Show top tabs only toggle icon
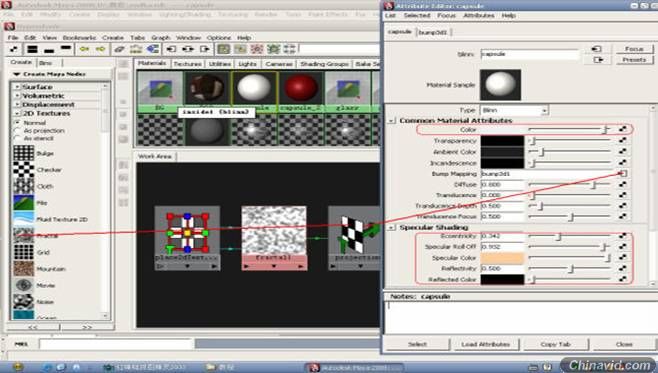This screenshot has height=373, width=658. [66, 49]
